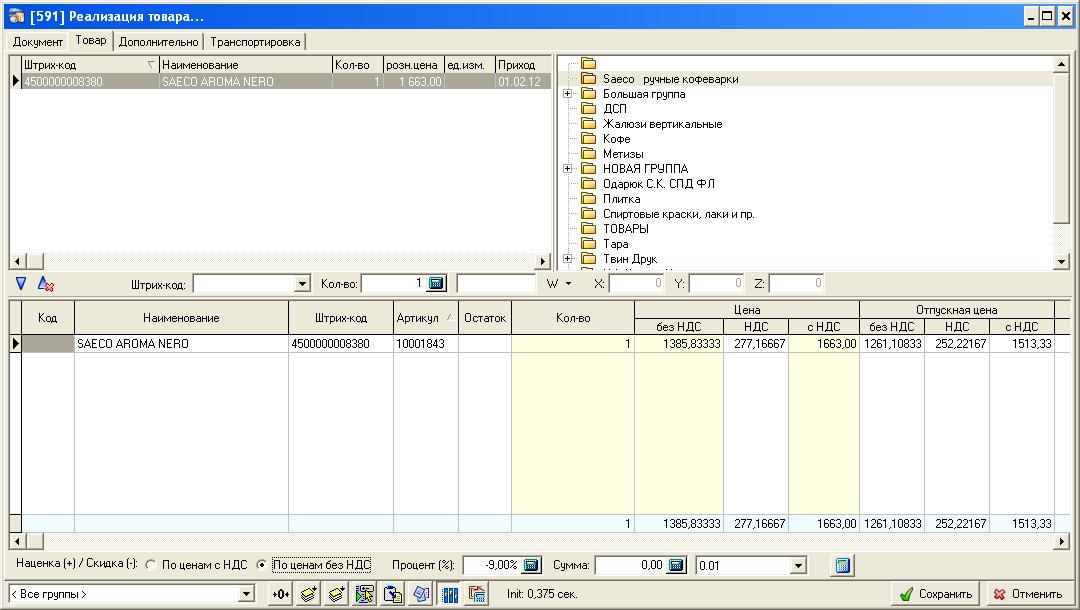Select the По ценам с НДС radio button
The width and height of the screenshot is (1080, 610).
click(151, 565)
